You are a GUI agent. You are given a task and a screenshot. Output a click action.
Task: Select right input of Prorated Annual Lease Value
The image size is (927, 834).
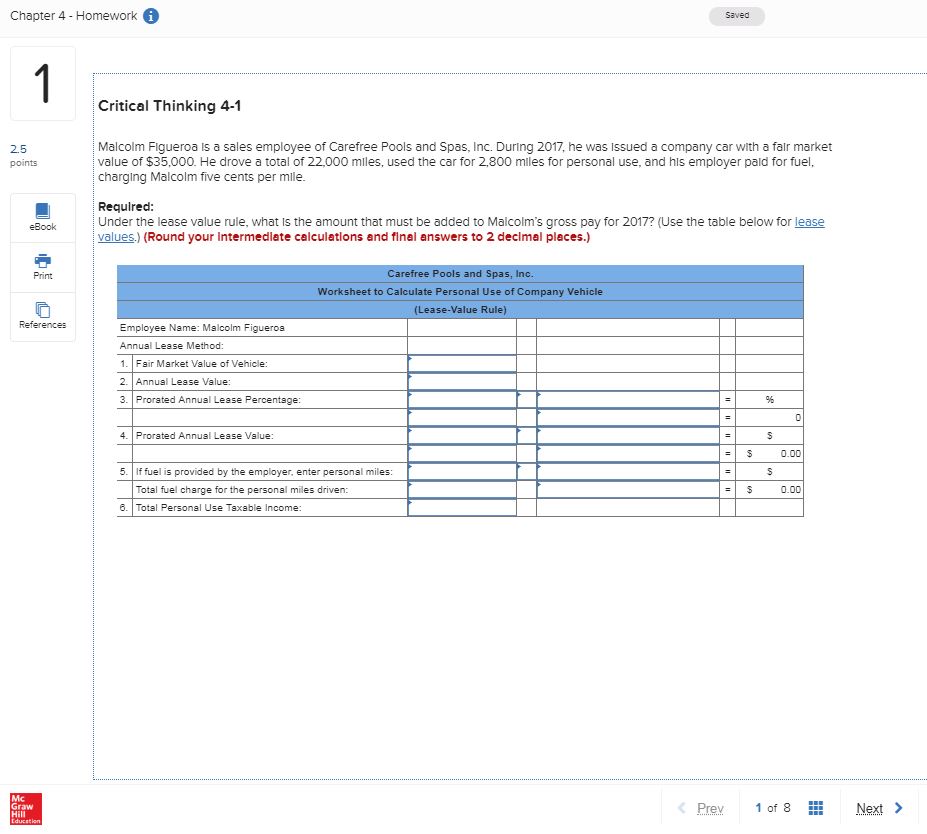pos(628,436)
